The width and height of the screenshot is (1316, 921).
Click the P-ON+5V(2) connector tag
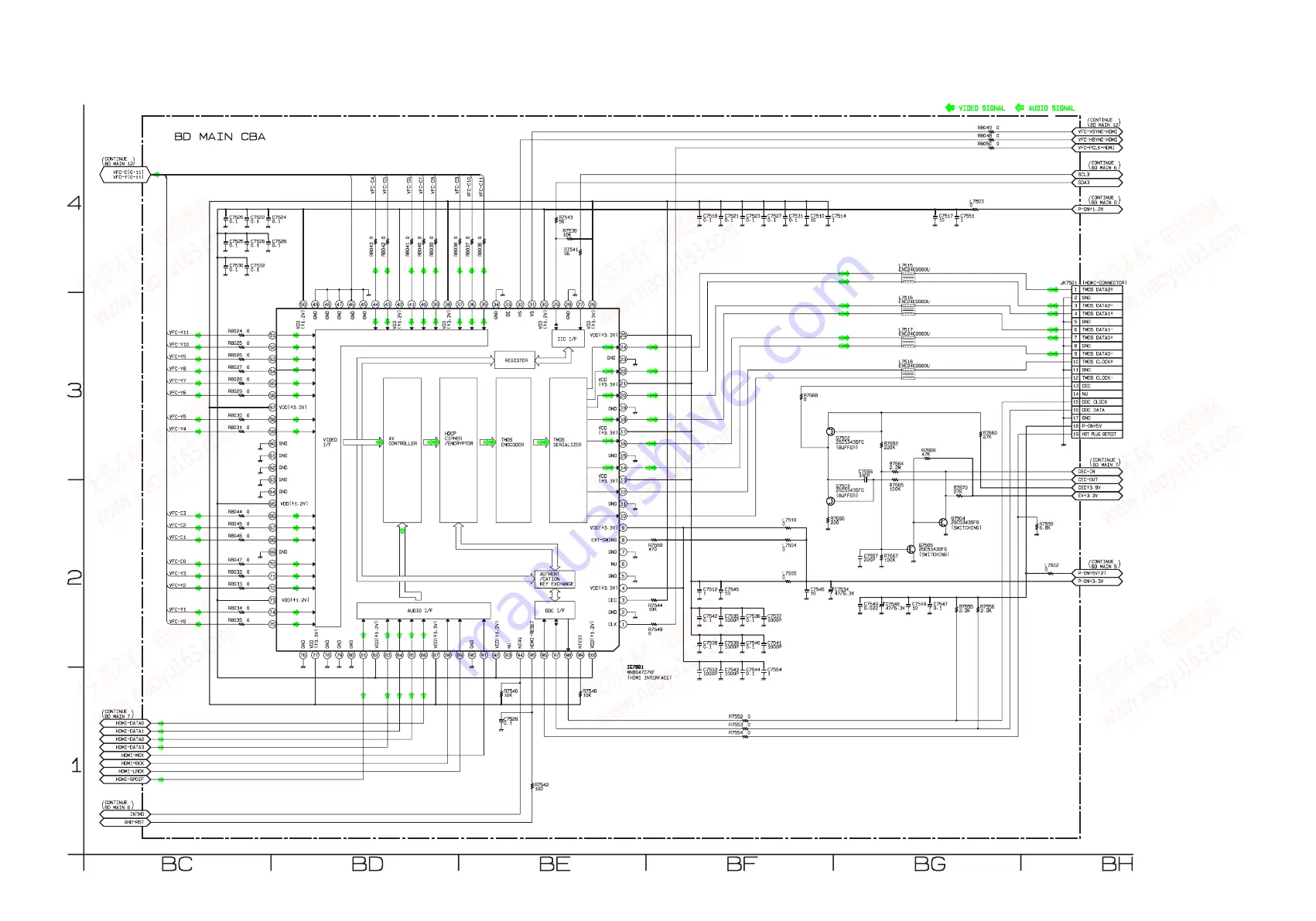pos(1097,573)
